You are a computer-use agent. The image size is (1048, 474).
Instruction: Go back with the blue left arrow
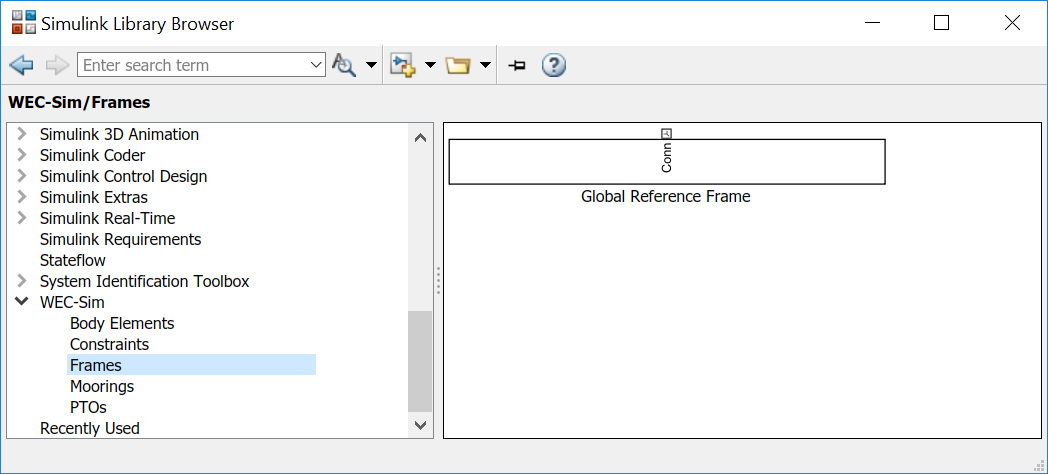[x=21, y=65]
